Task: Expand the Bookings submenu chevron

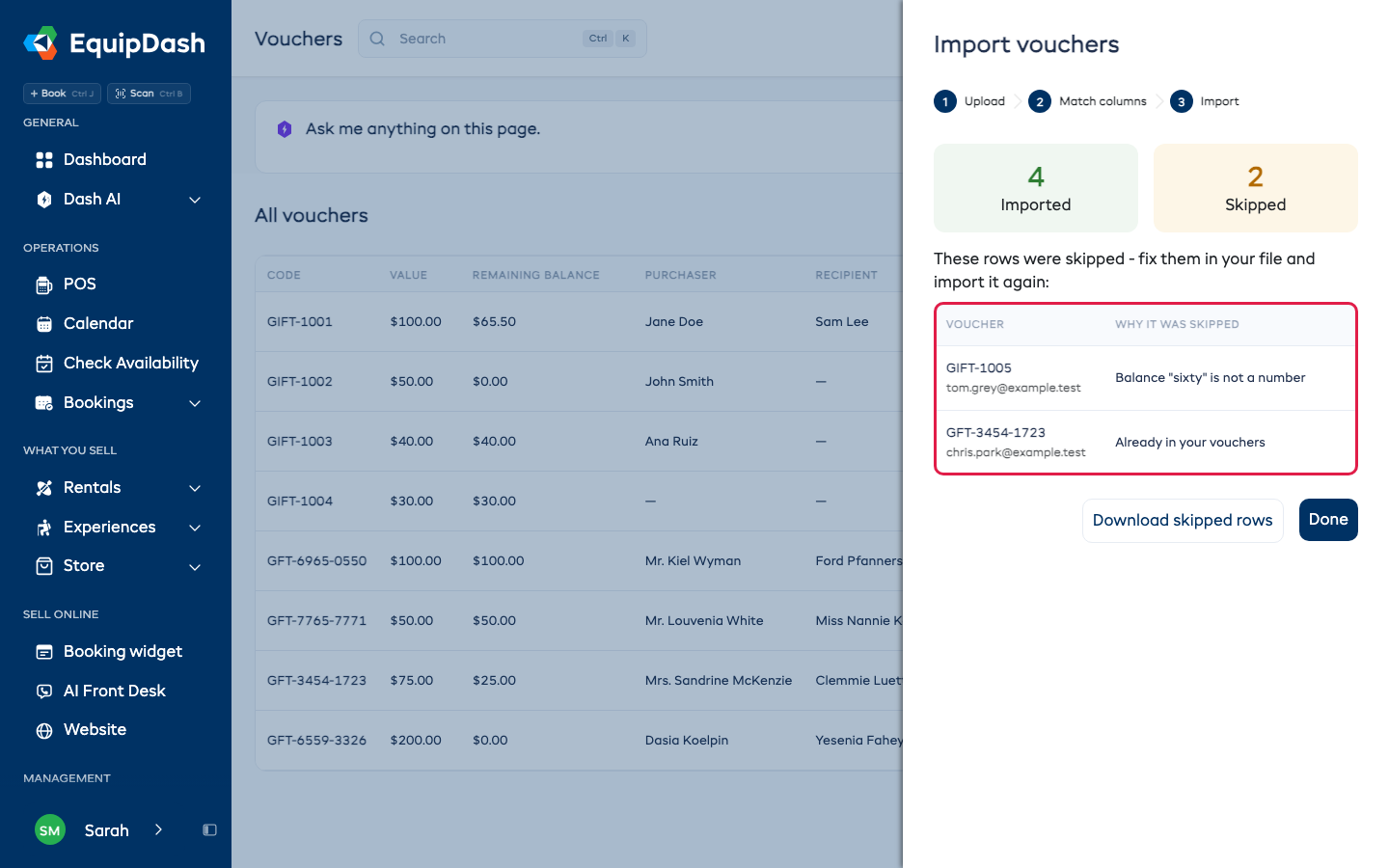Action: [195, 403]
